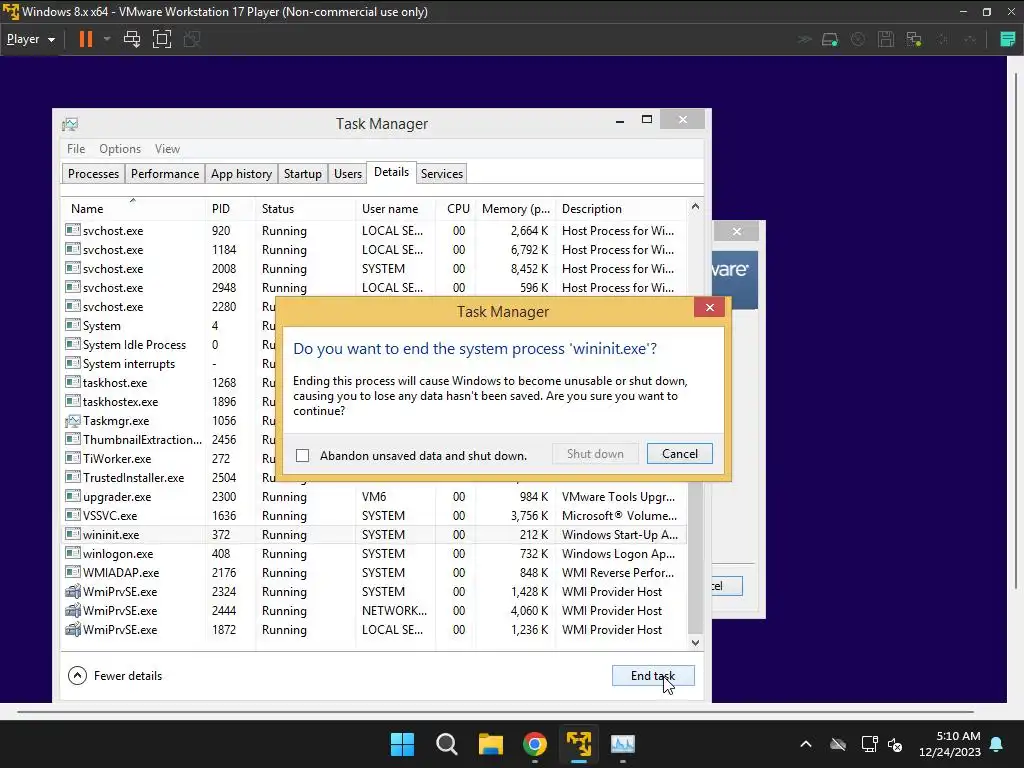Open the Windows Start button on host taskbar
Image resolution: width=1024 pixels, height=768 pixels.
(402, 744)
